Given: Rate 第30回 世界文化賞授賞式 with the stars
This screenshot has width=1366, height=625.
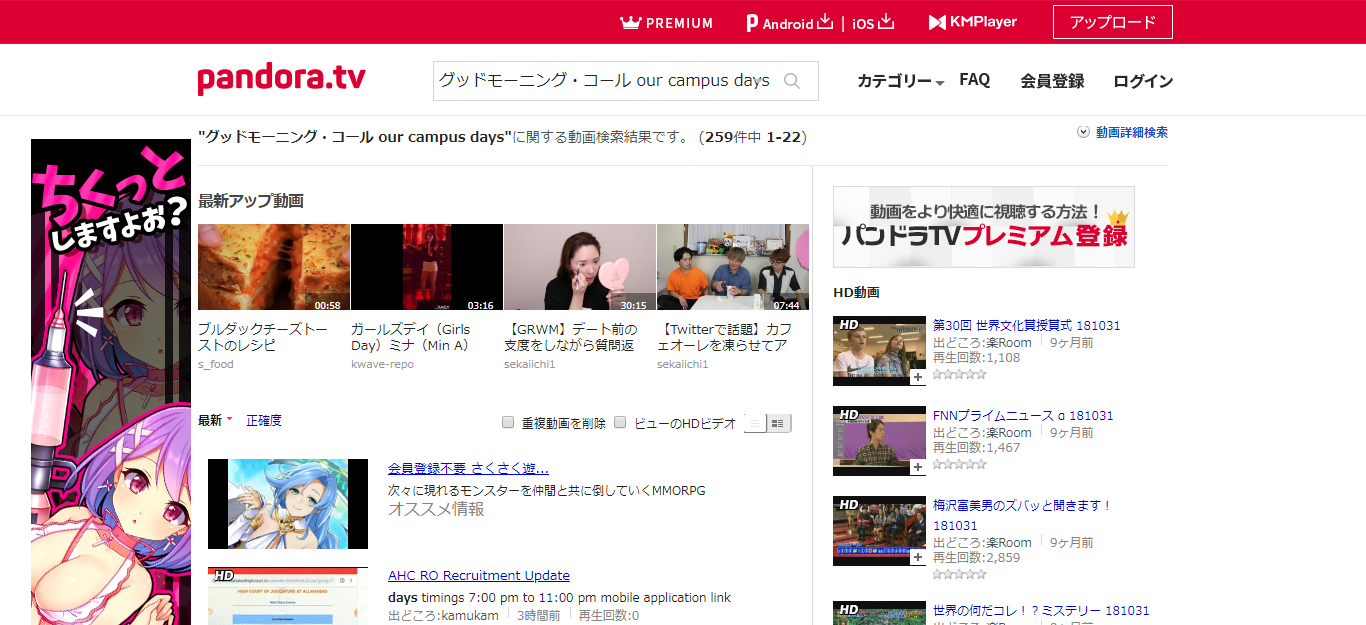Looking at the screenshot, I should coord(960,374).
